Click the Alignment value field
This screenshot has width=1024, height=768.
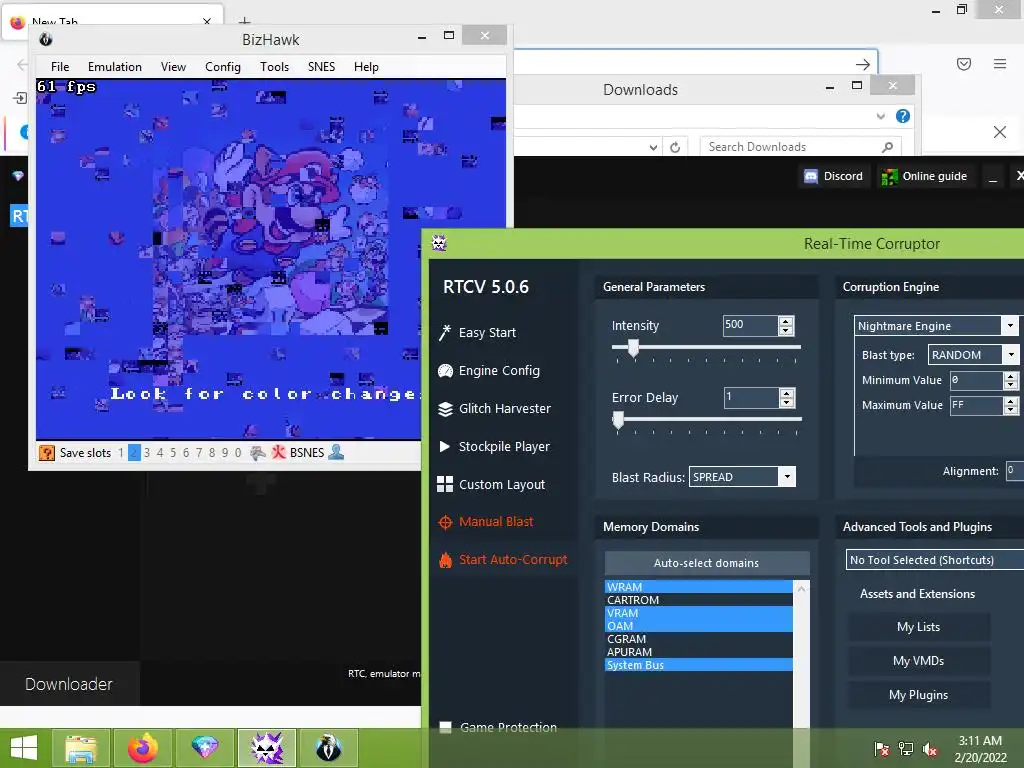tap(1015, 471)
